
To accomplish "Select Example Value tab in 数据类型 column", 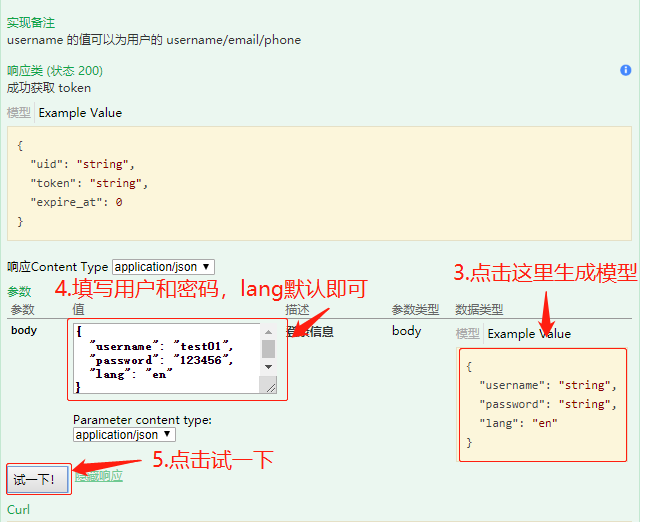I will click(529, 334).
